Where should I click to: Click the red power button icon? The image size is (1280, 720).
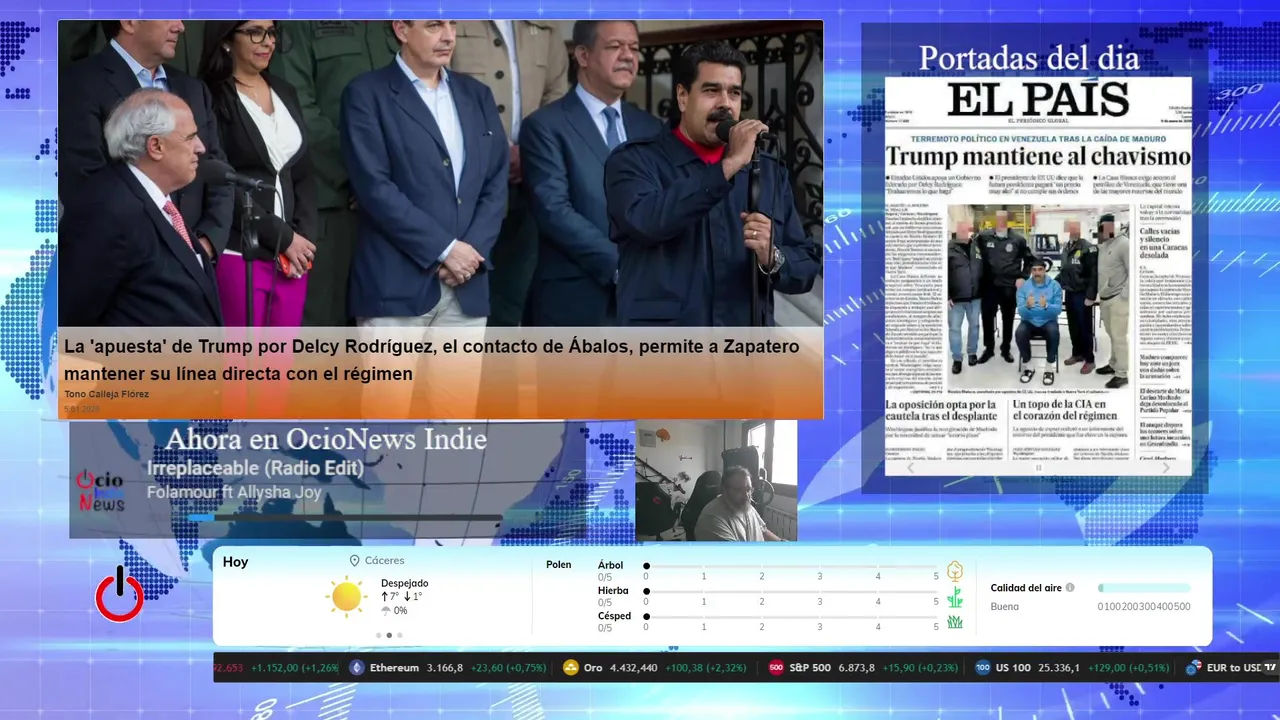pyautogui.click(x=119, y=595)
